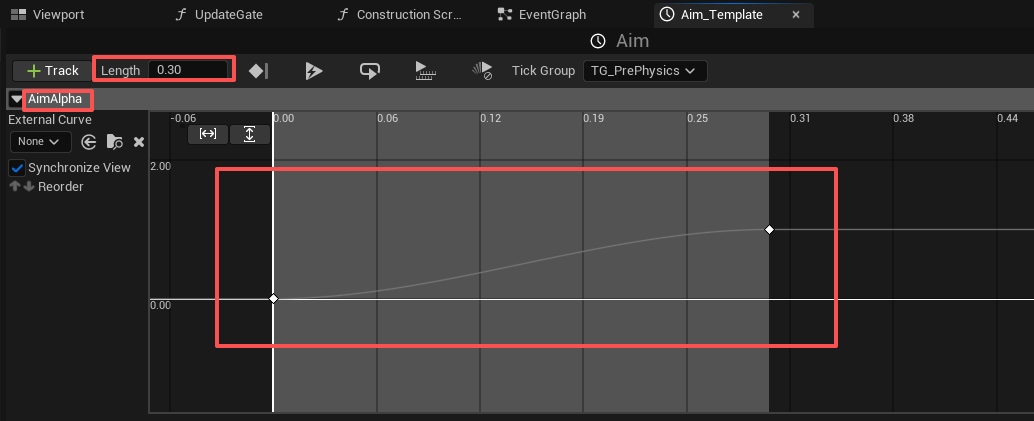Screen dimensions: 1034x421
Task: Click the Length input field
Action: point(188,70)
